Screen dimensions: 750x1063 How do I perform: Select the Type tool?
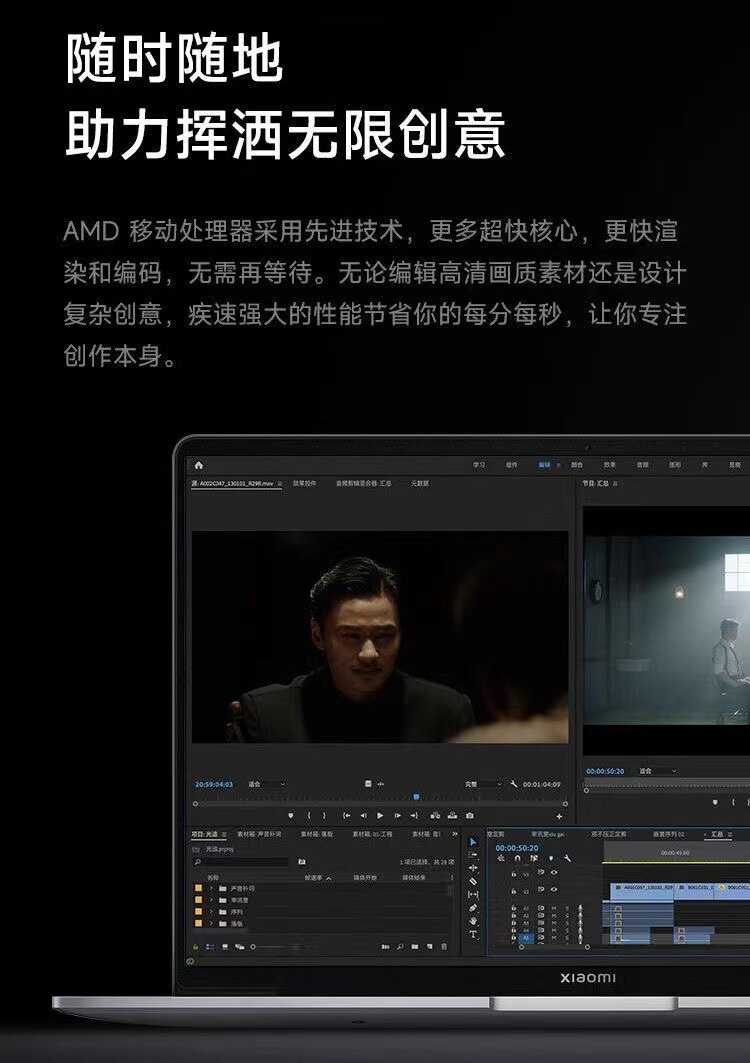click(x=473, y=934)
